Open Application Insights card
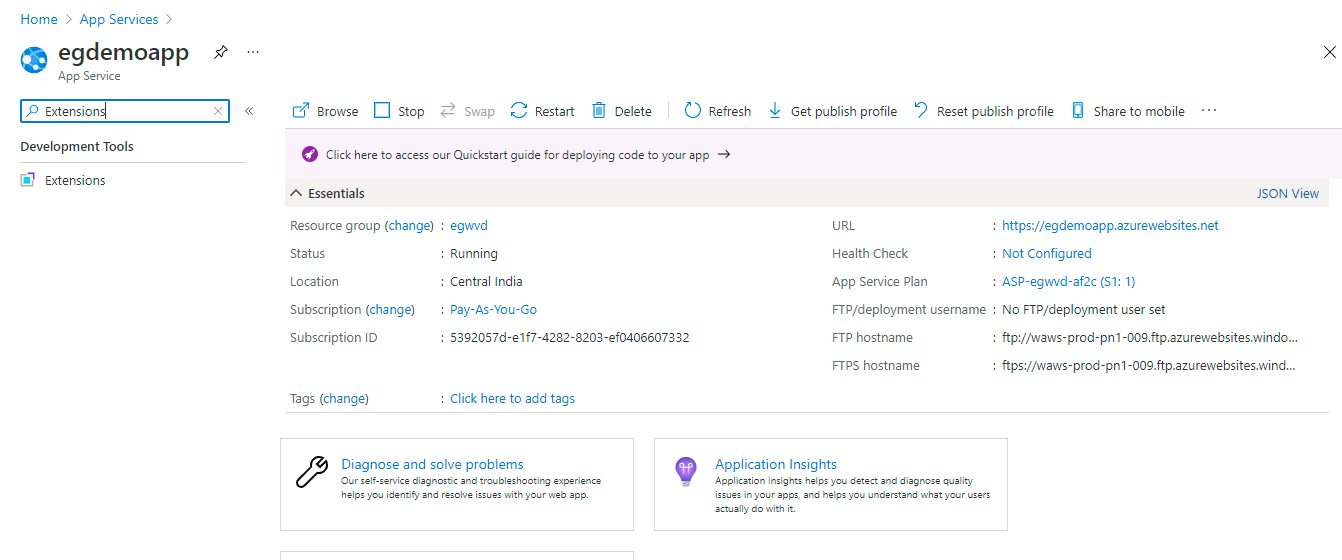The height and width of the screenshot is (560, 1342). coord(831,484)
